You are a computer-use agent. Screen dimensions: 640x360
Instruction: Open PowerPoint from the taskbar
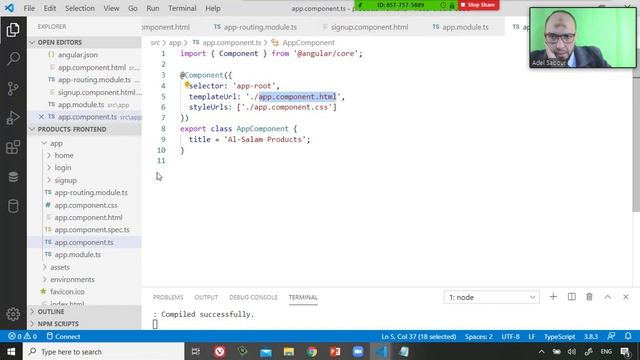point(335,351)
